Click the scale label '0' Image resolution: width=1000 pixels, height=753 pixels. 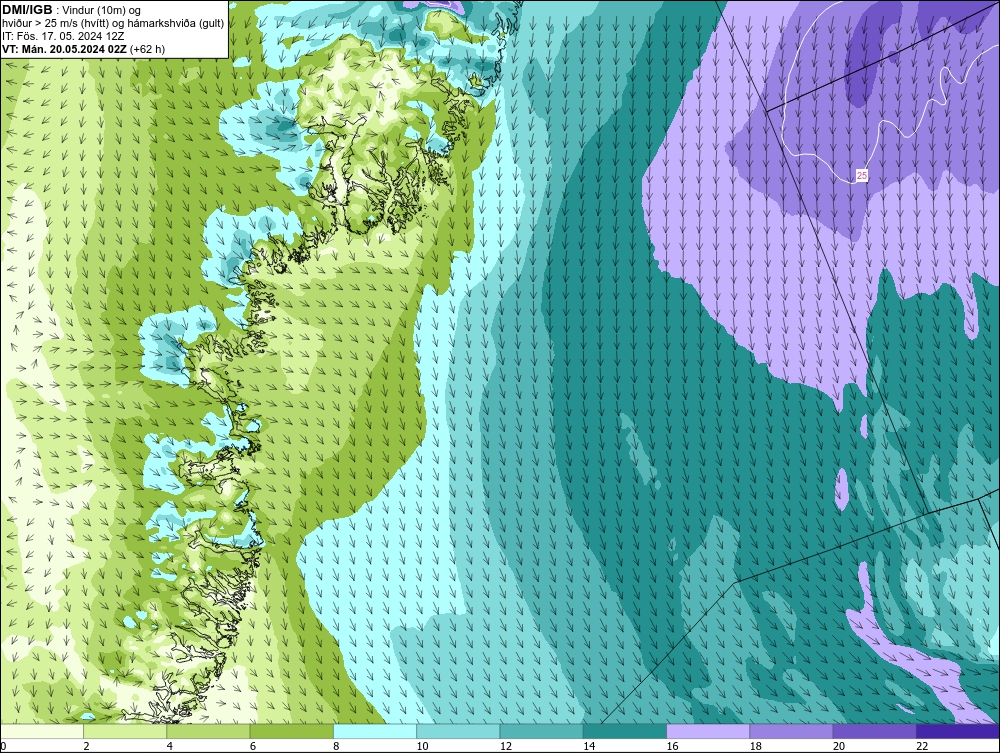point(3,747)
